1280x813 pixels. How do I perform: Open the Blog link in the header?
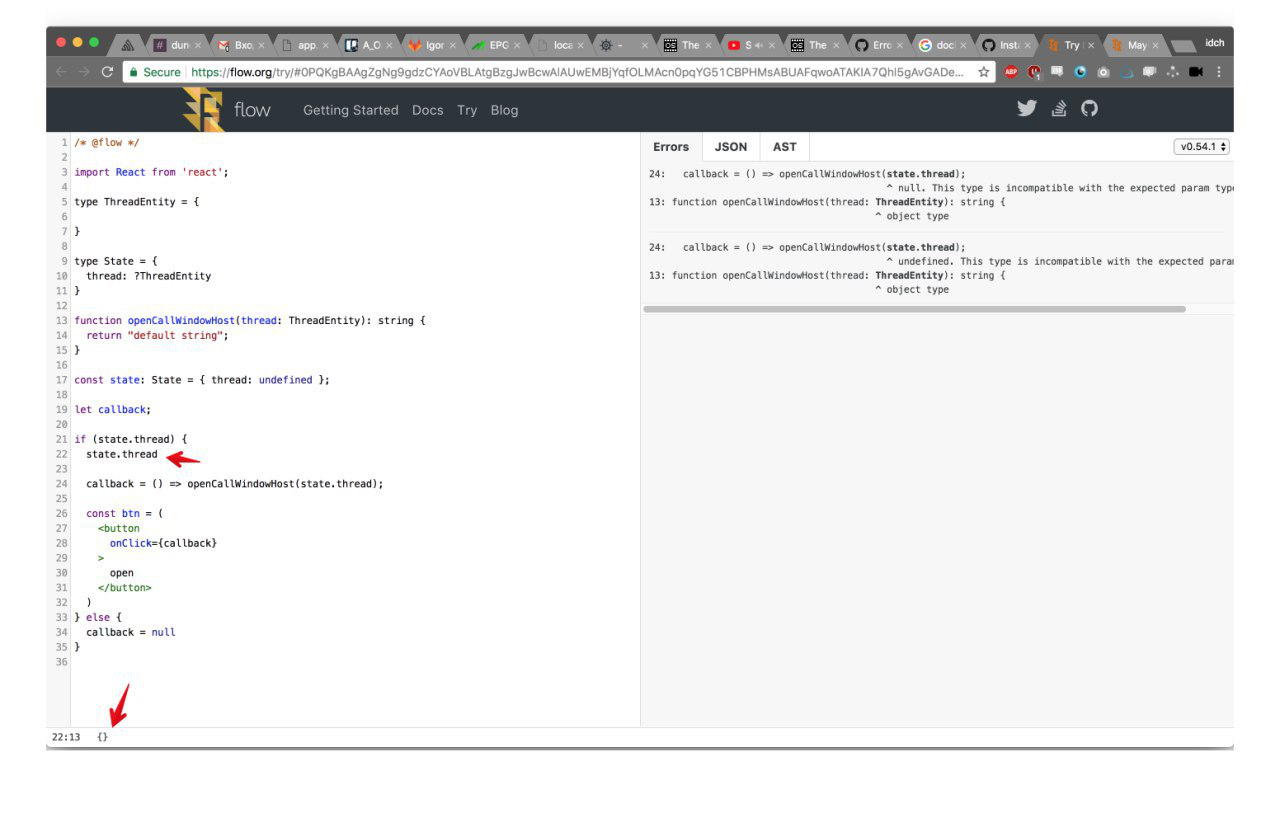[x=504, y=110]
